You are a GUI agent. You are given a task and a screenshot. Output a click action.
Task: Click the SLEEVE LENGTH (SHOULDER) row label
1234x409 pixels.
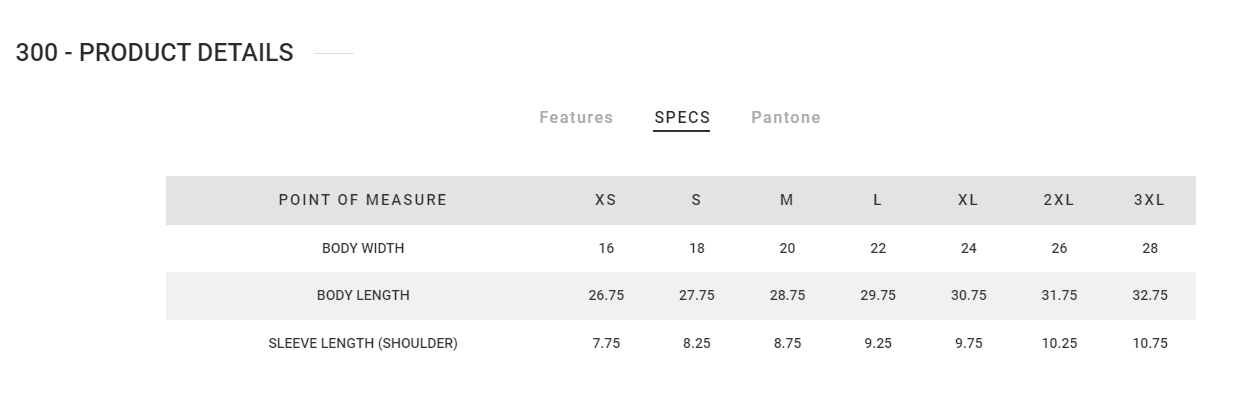tap(363, 343)
